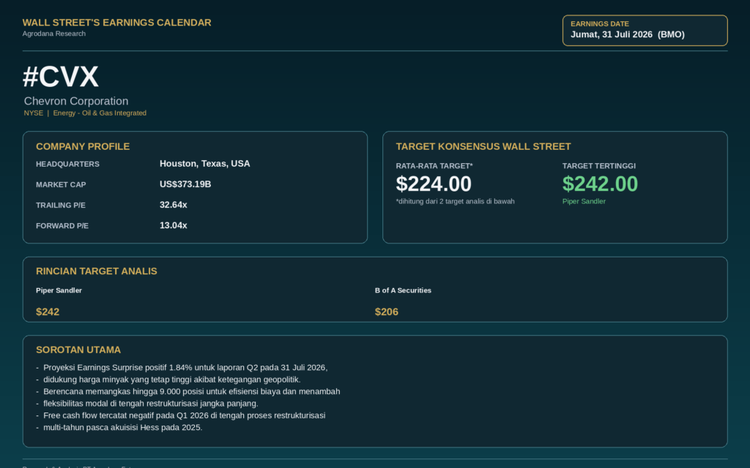The width and height of the screenshot is (750, 468).
Task: Click the #CVX ticker heading
Action: click(61, 77)
